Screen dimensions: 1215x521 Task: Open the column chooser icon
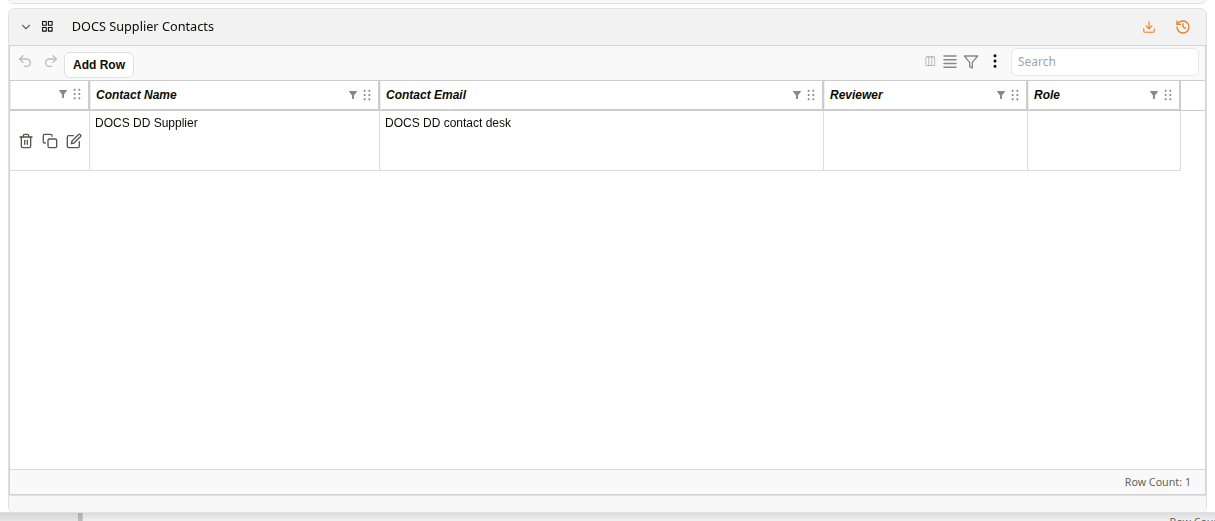[930, 61]
